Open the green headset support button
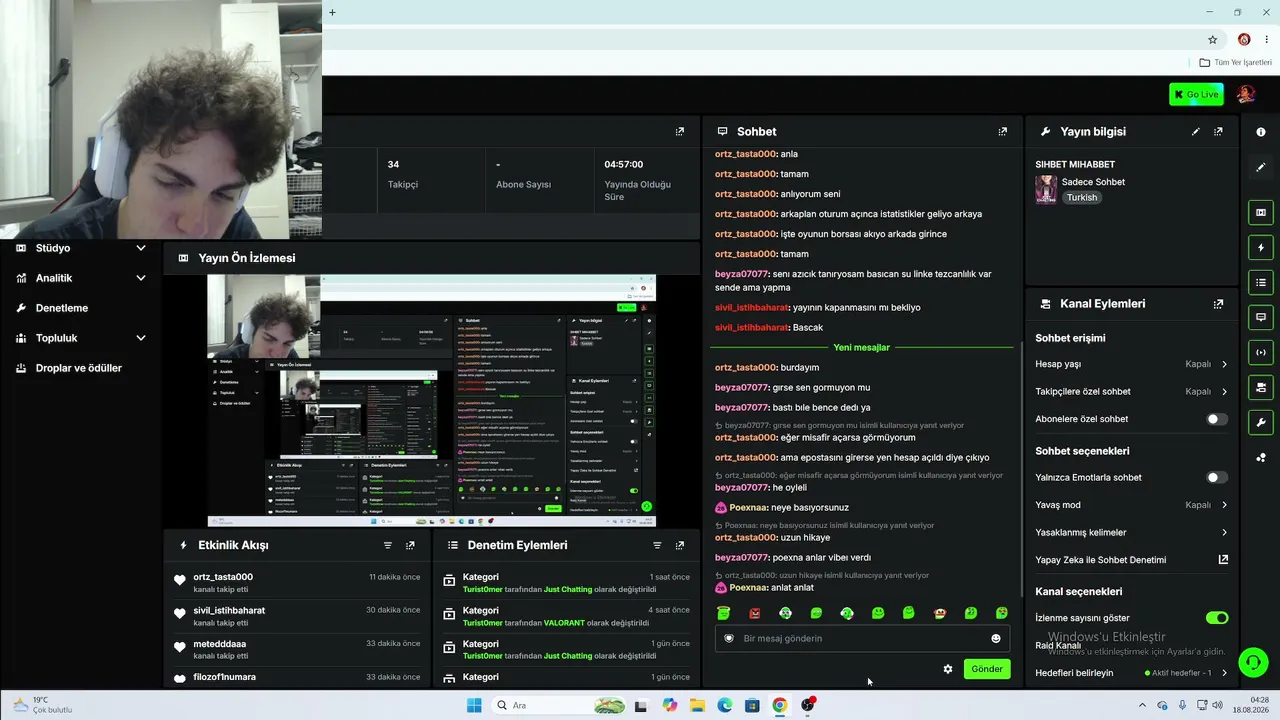Screen dimensions: 1280x720 pyautogui.click(x=1253, y=662)
